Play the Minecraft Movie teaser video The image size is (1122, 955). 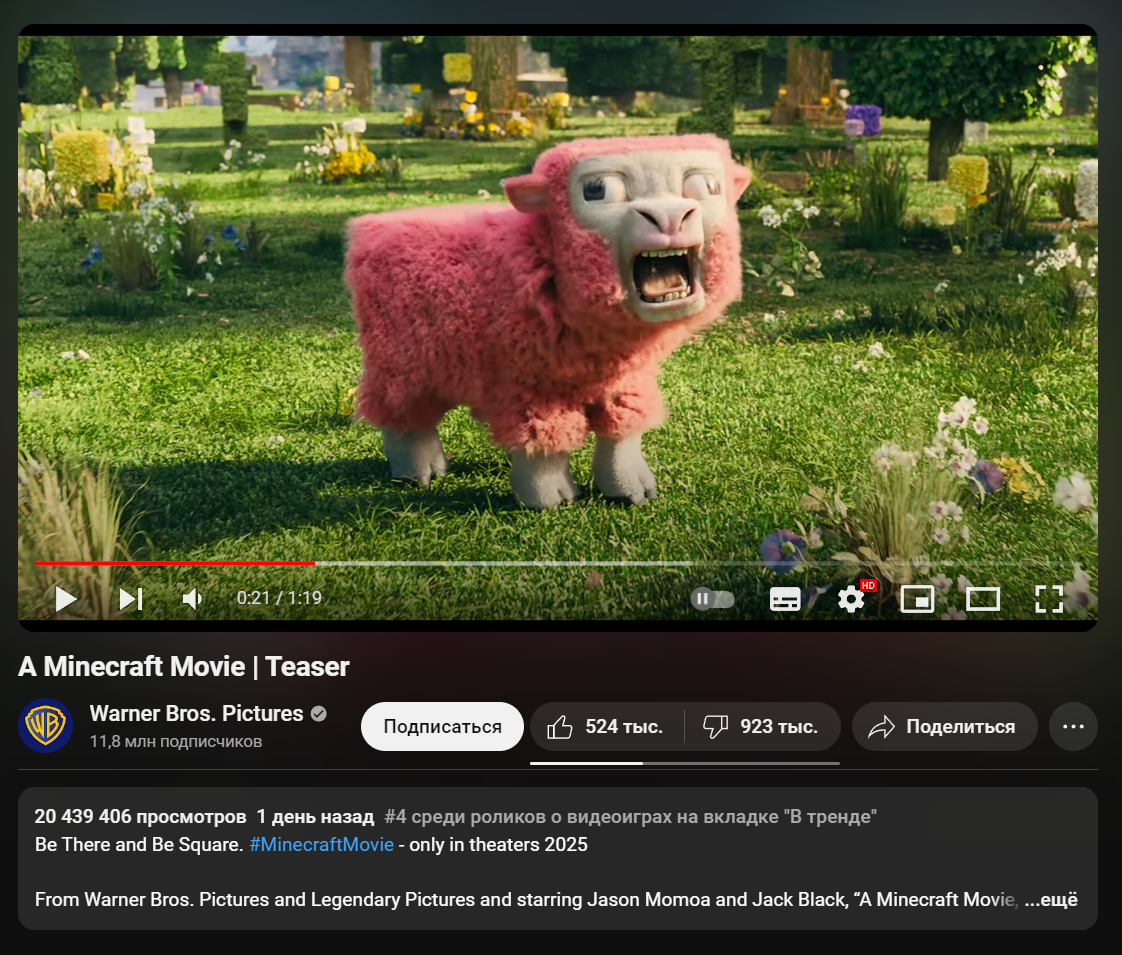66,599
